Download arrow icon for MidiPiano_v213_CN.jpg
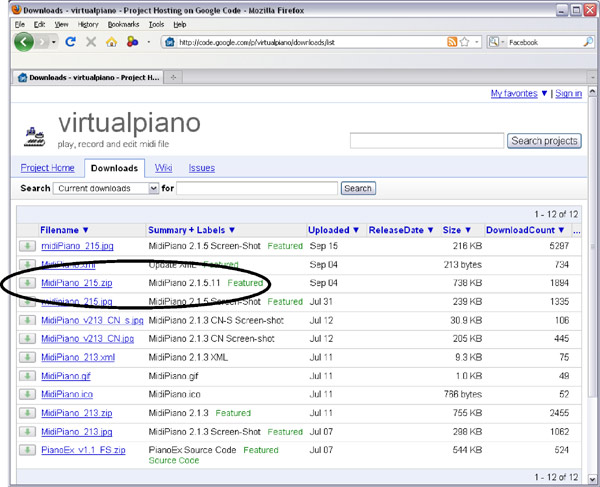Screen dimensions: 600x487 [x=27, y=339]
